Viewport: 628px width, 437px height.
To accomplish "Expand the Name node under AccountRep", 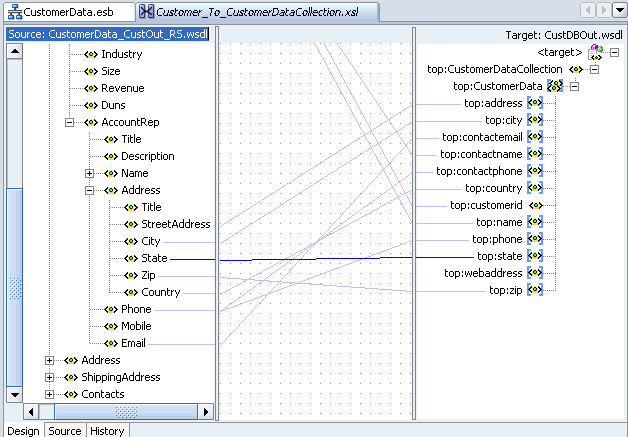I will [x=89, y=173].
